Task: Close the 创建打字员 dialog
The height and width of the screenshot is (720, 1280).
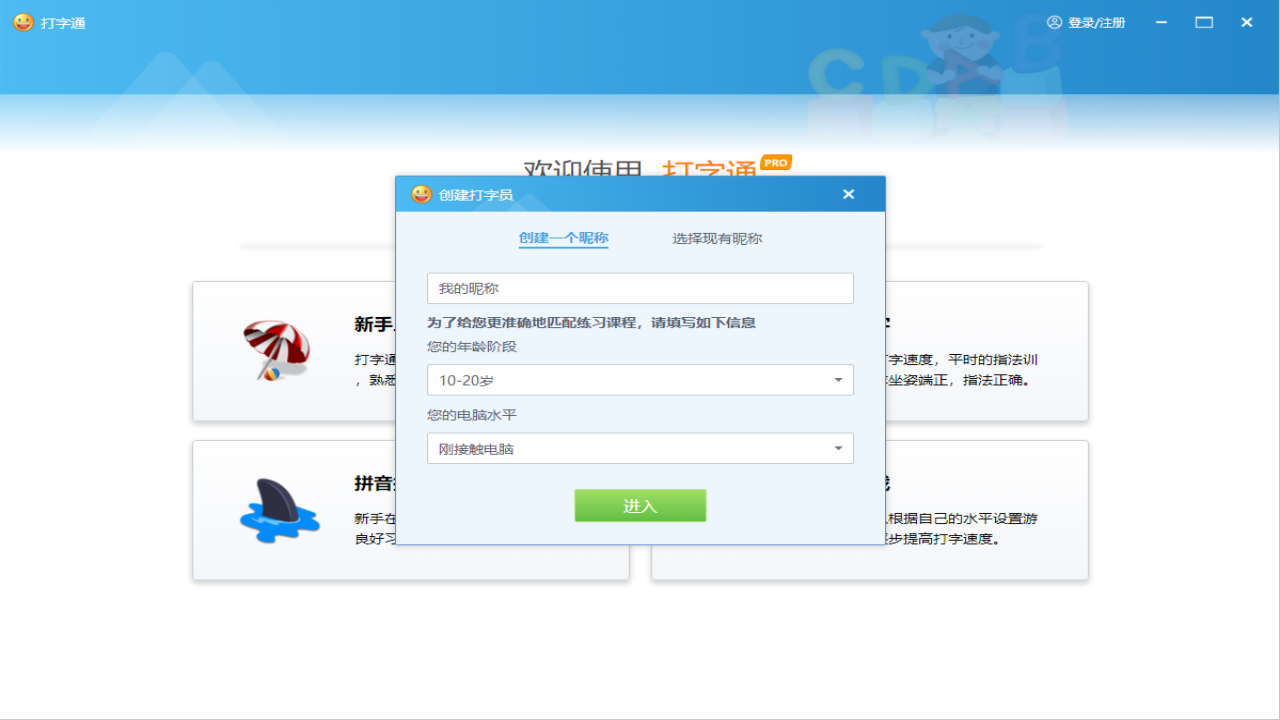Action: point(848,194)
